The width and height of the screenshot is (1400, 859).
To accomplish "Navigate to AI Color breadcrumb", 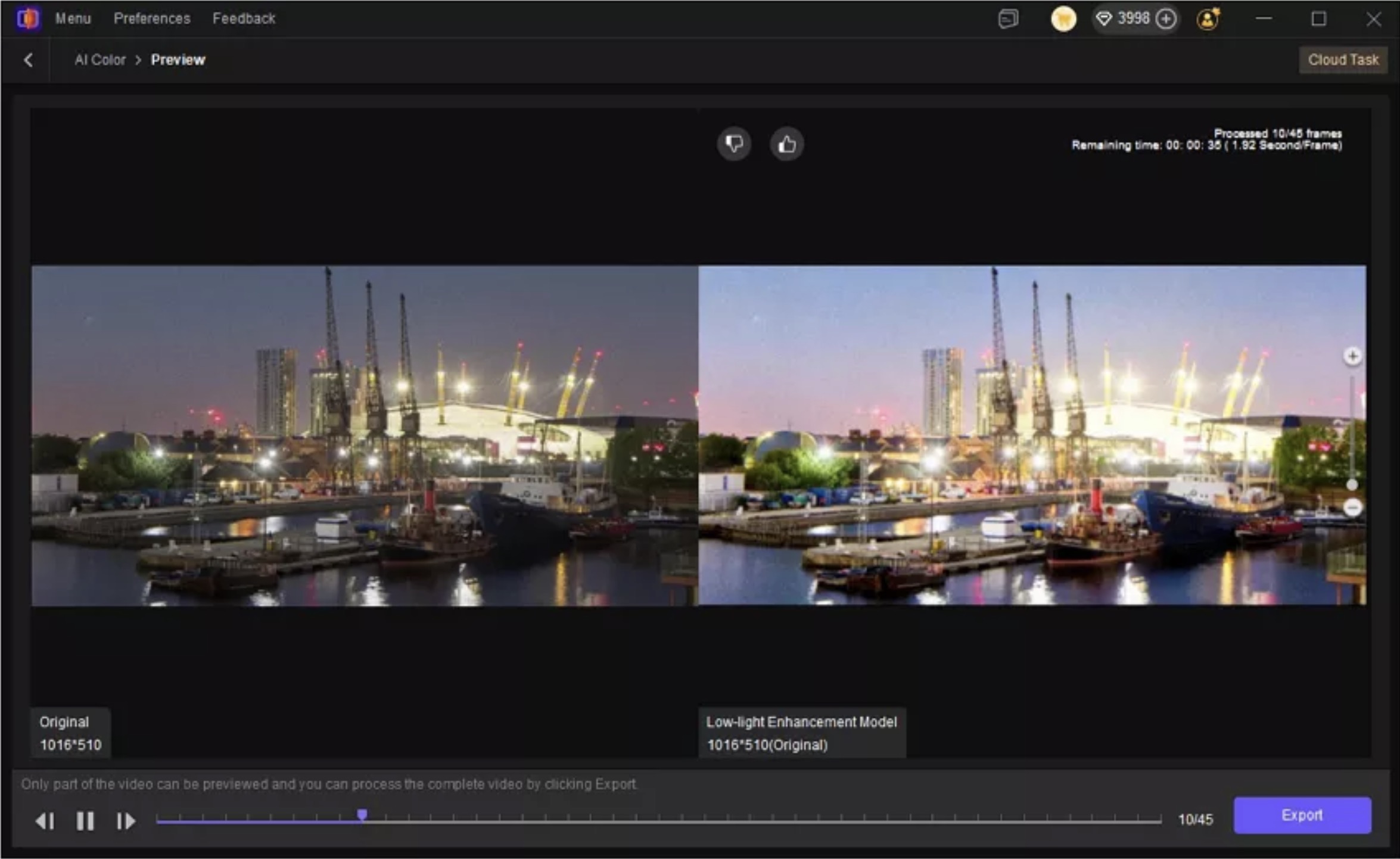I will click(x=100, y=60).
